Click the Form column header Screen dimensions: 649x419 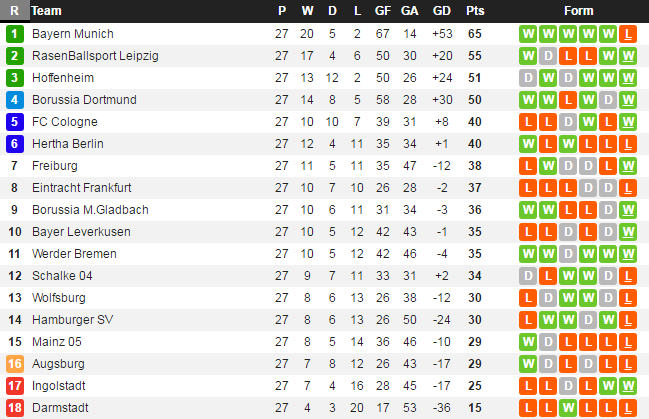coord(578,11)
